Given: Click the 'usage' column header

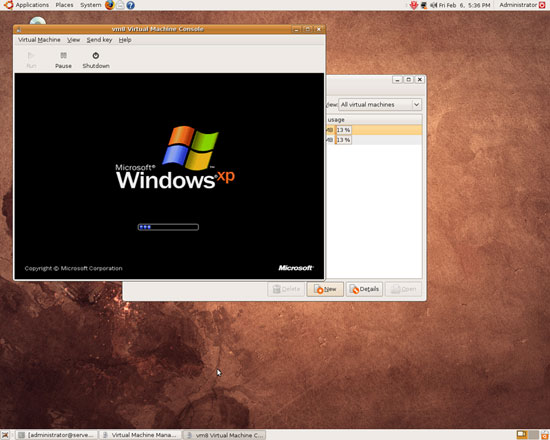Looking at the screenshot, I should point(374,120).
